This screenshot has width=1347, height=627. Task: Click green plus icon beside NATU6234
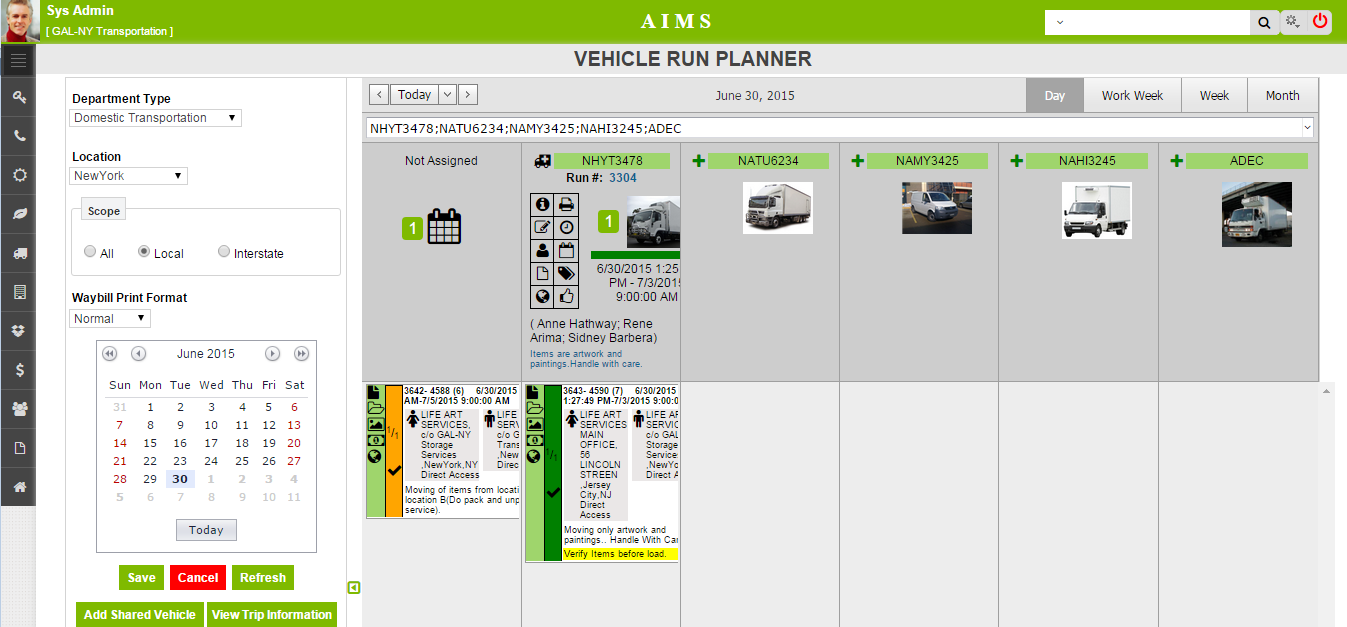(698, 161)
